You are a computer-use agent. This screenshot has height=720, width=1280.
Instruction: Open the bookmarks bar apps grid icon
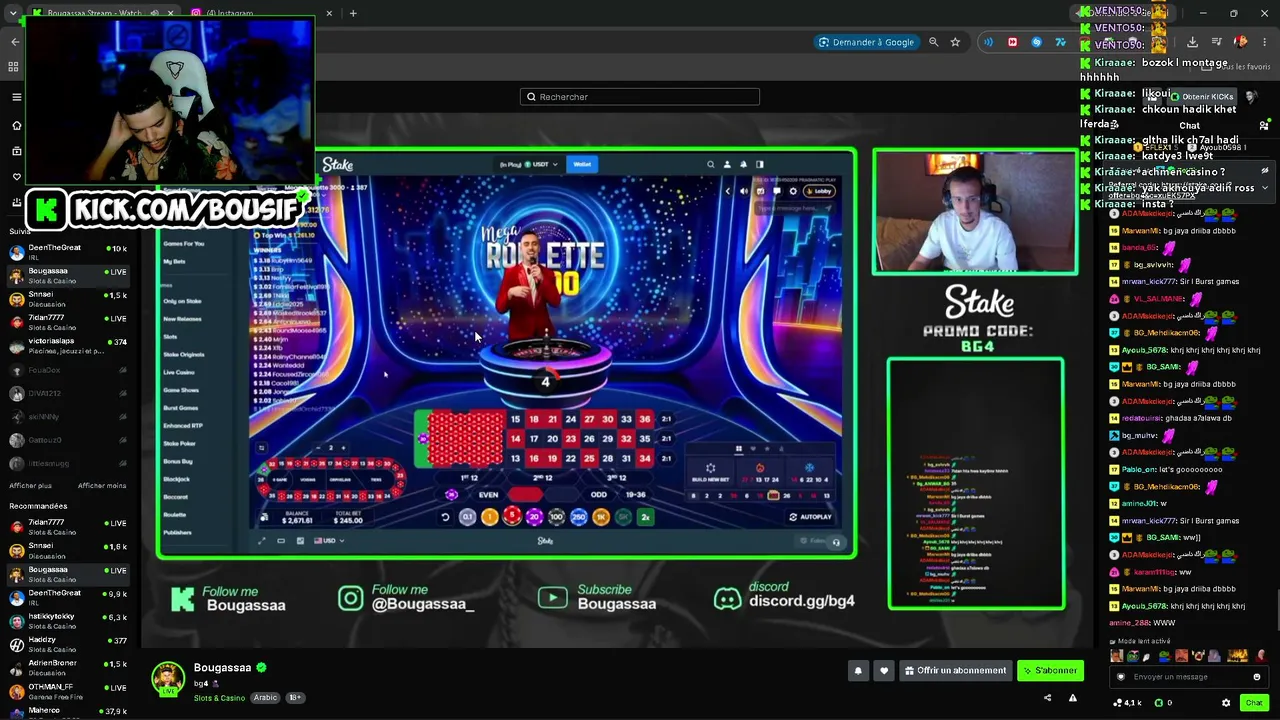13,67
